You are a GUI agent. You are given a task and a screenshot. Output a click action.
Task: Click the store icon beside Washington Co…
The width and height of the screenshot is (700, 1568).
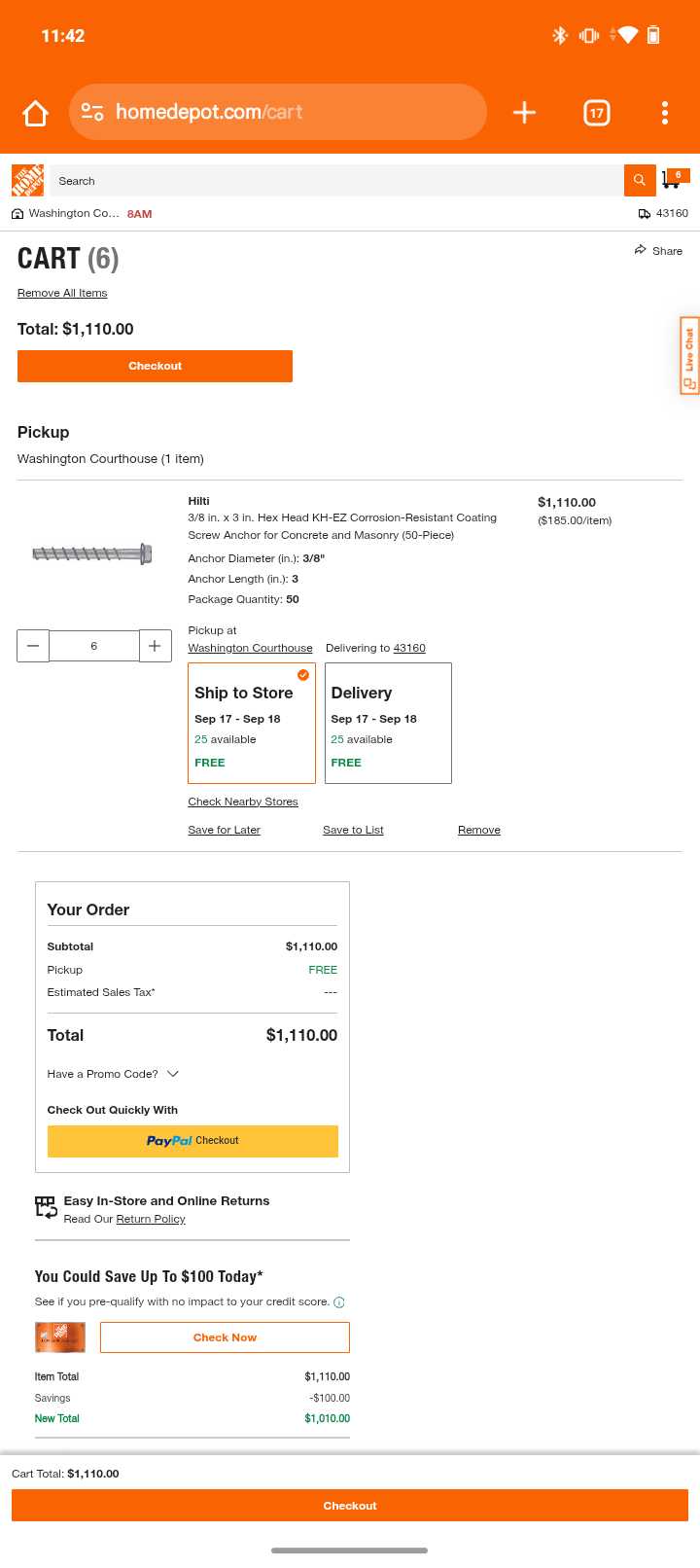point(17,214)
